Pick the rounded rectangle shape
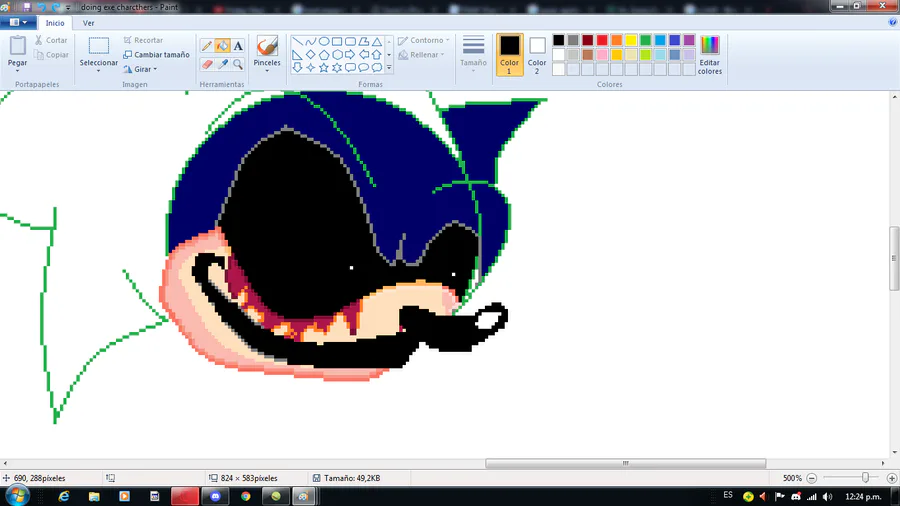 (350, 41)
